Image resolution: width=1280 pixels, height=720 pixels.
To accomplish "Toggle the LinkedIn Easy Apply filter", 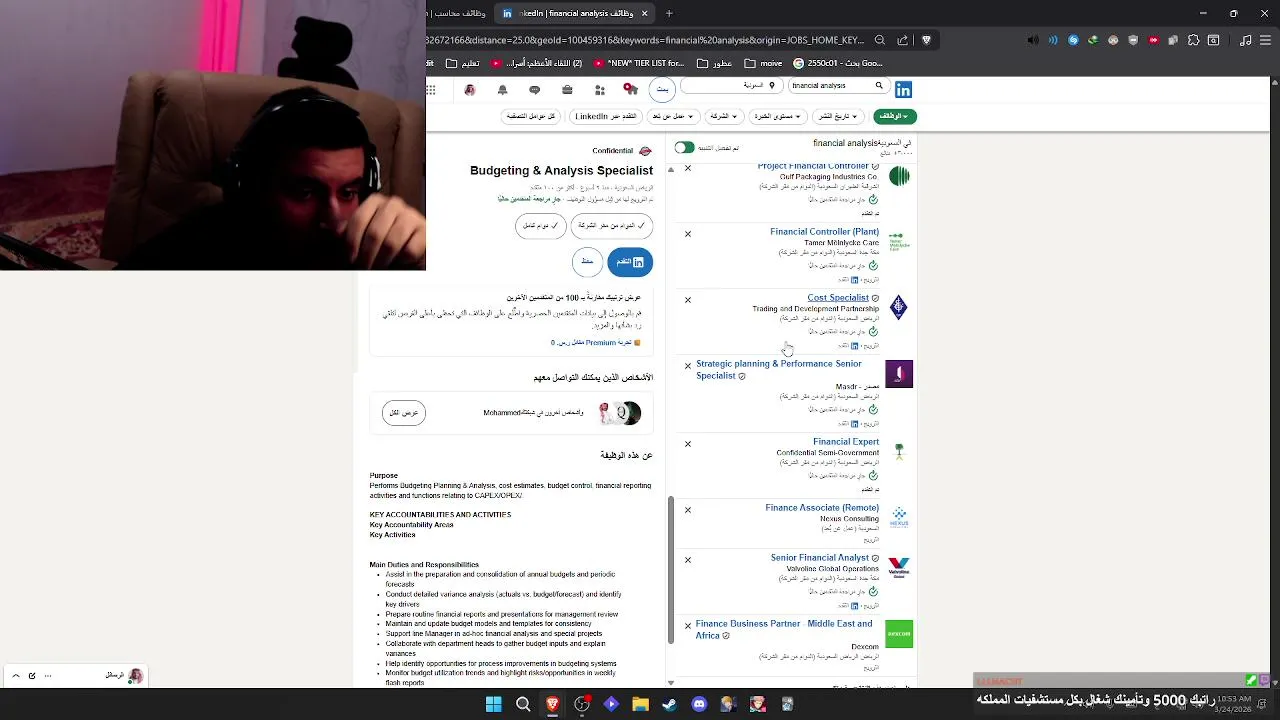I will click(605, 116).
